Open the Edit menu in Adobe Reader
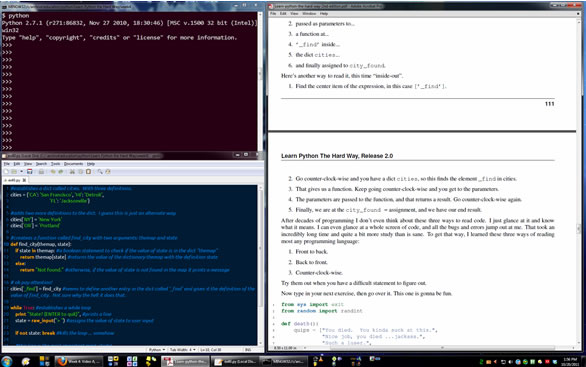Viewport: 586px width, 367px height. pos(283,13)
